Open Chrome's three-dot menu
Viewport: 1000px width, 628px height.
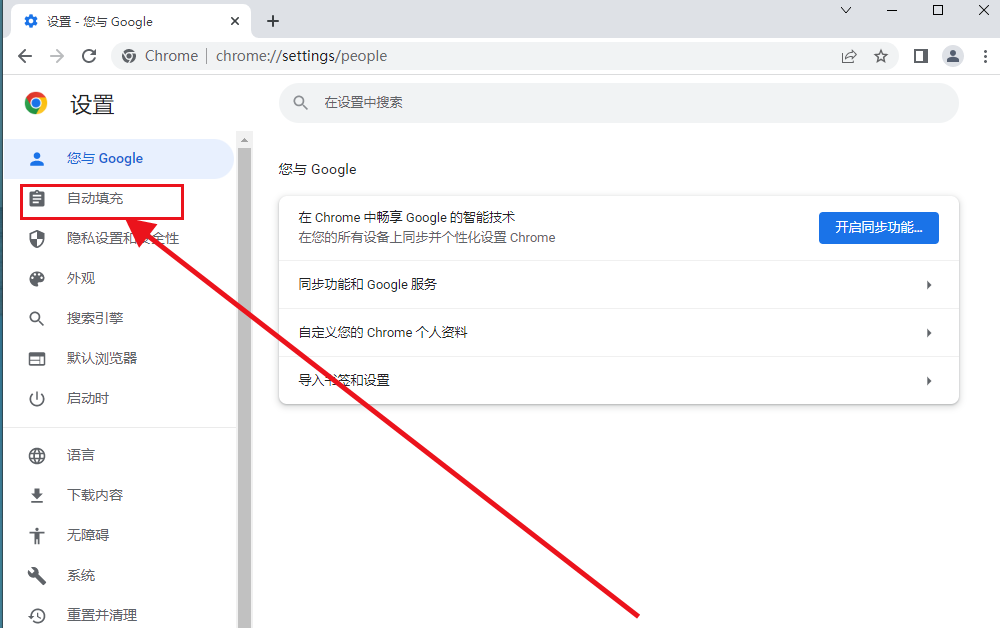[985, 56]
